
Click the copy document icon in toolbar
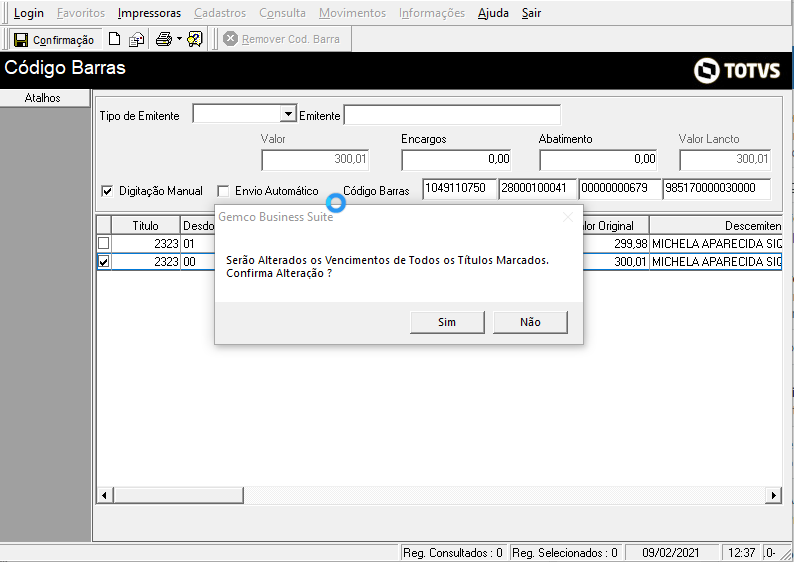[136, 39]
